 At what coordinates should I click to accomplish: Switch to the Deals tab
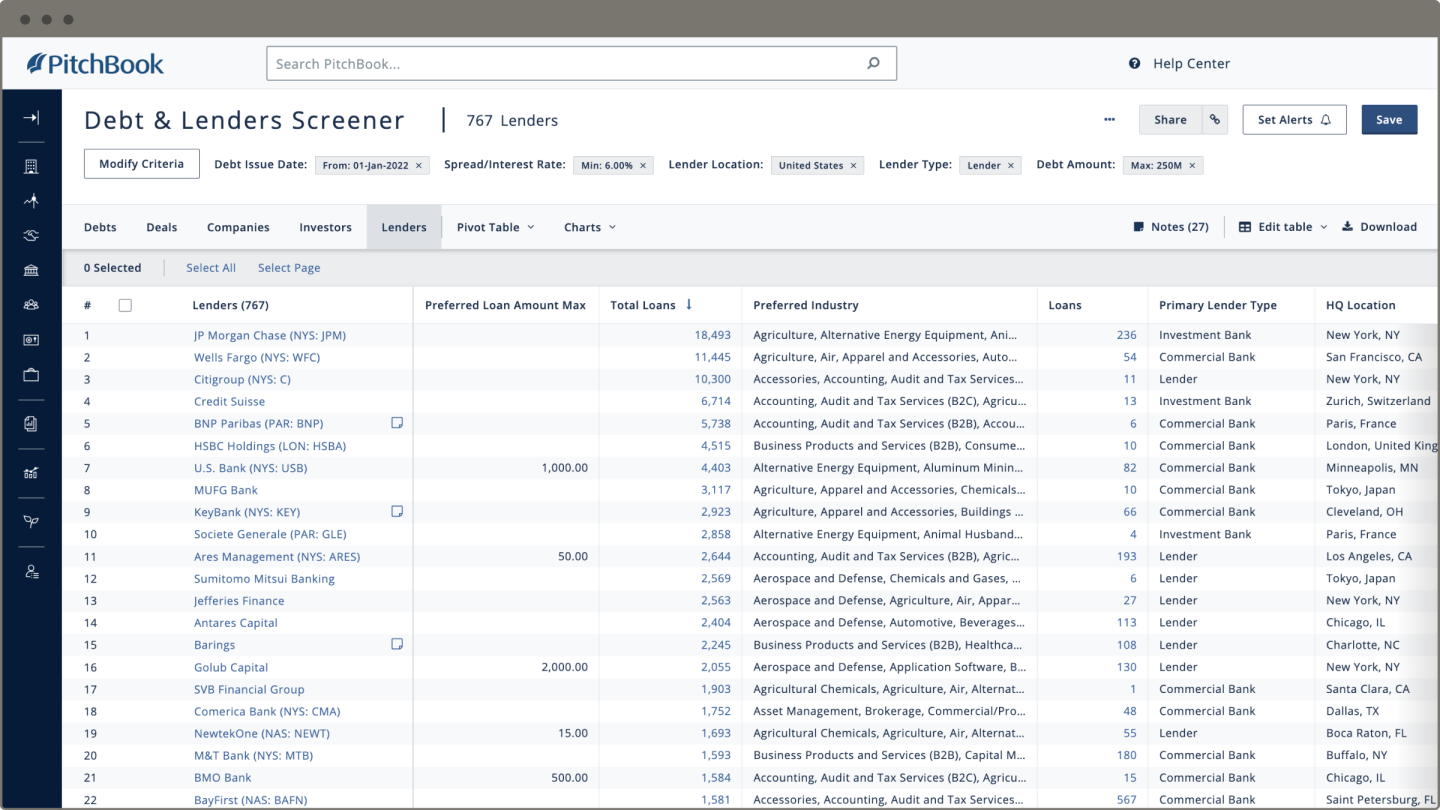(162, 227)
